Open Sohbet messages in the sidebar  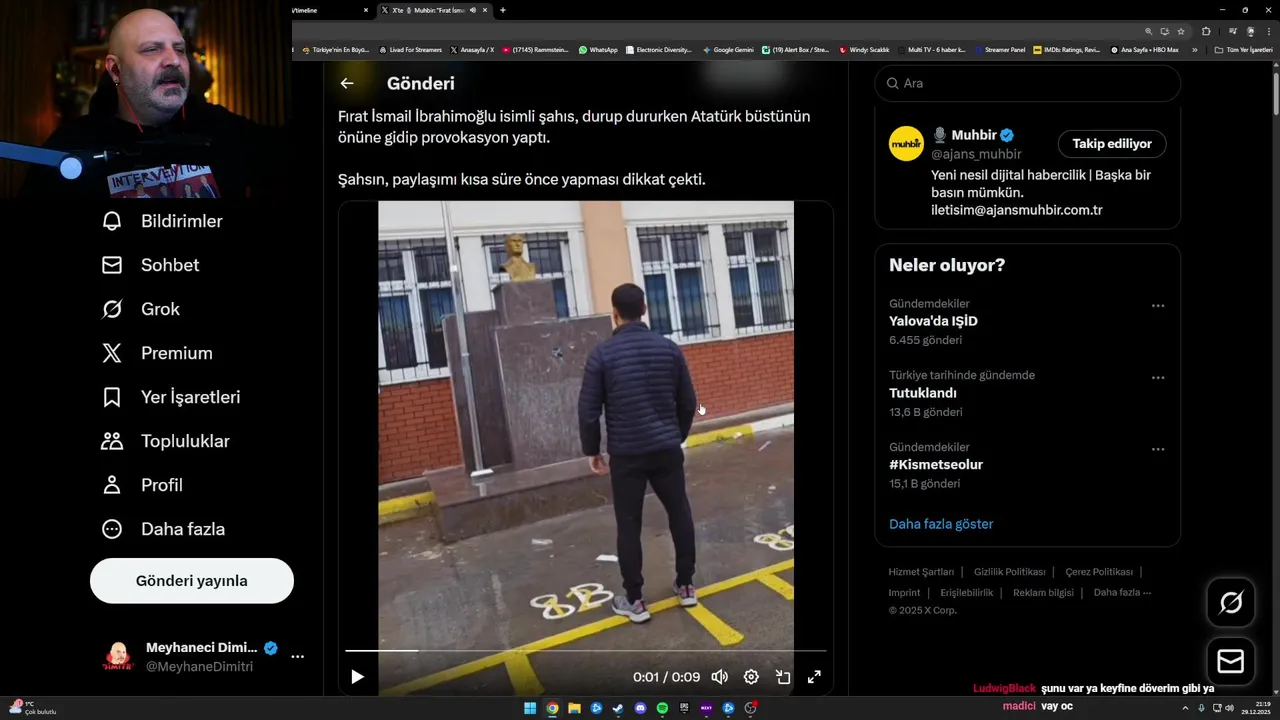coord(150,265)
